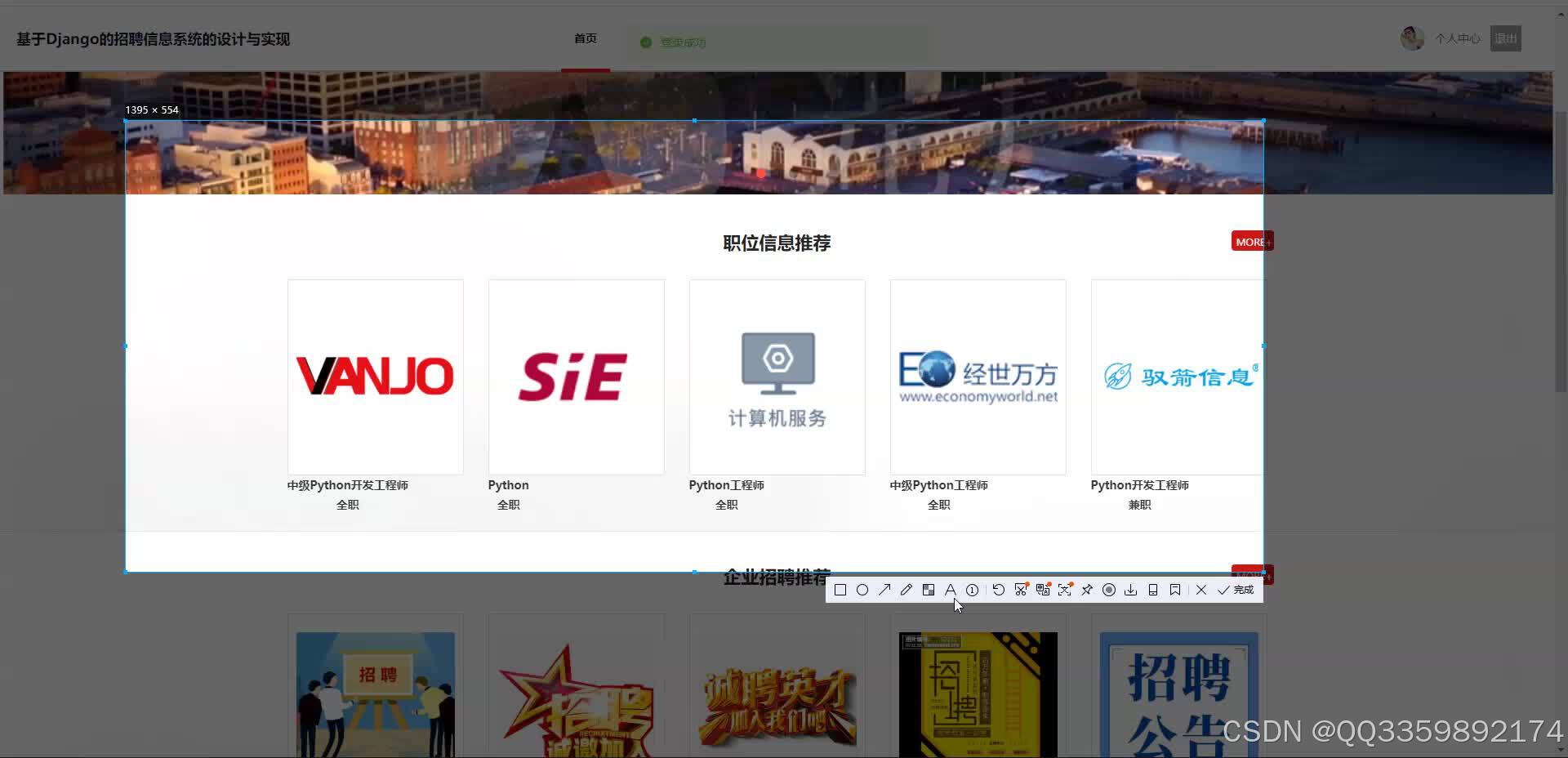
Task: Open the 驭箭信息 job card image
Action: [x=1178, y=377]
